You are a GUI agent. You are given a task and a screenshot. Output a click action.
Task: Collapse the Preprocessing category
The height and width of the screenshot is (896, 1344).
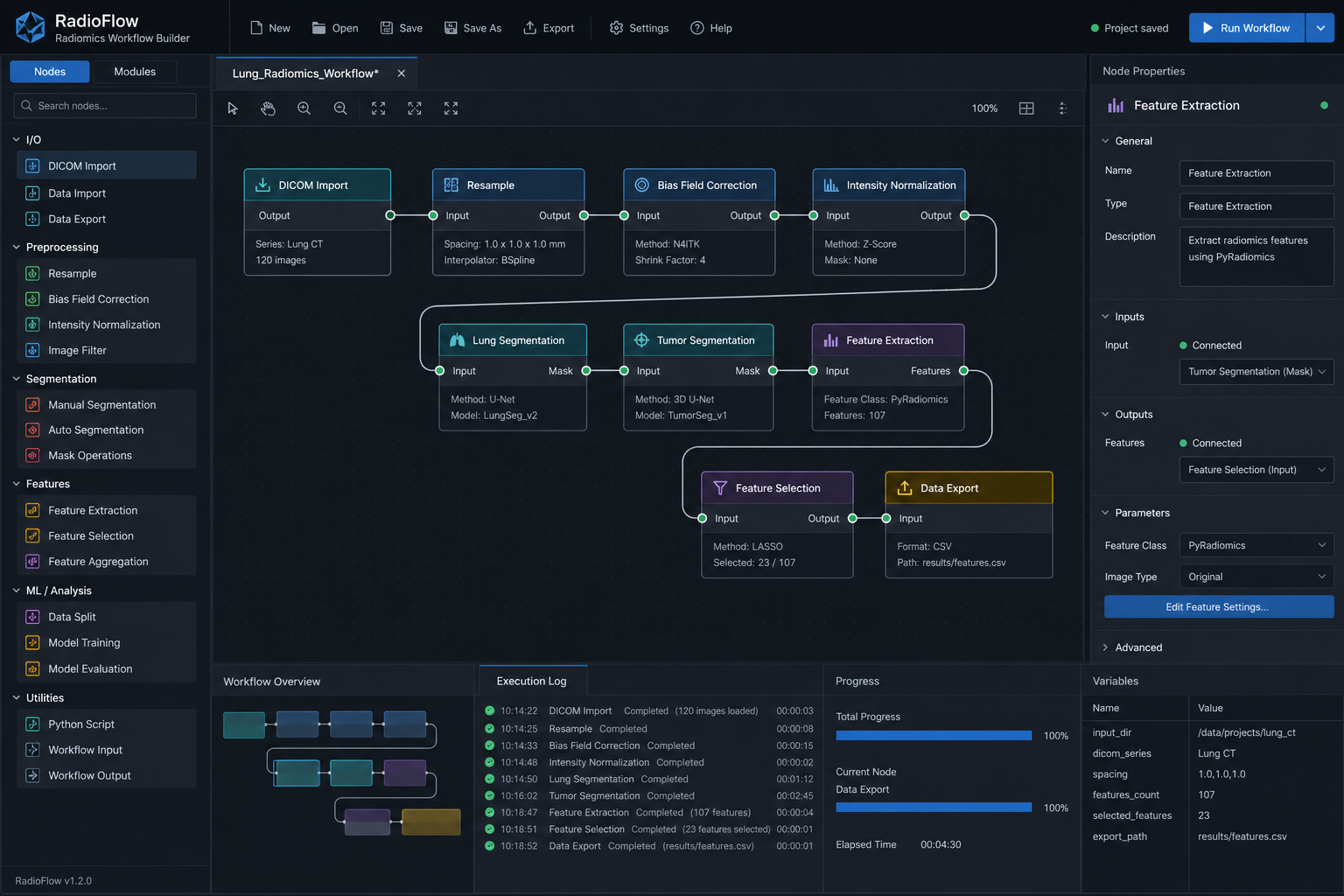point(16,247)
